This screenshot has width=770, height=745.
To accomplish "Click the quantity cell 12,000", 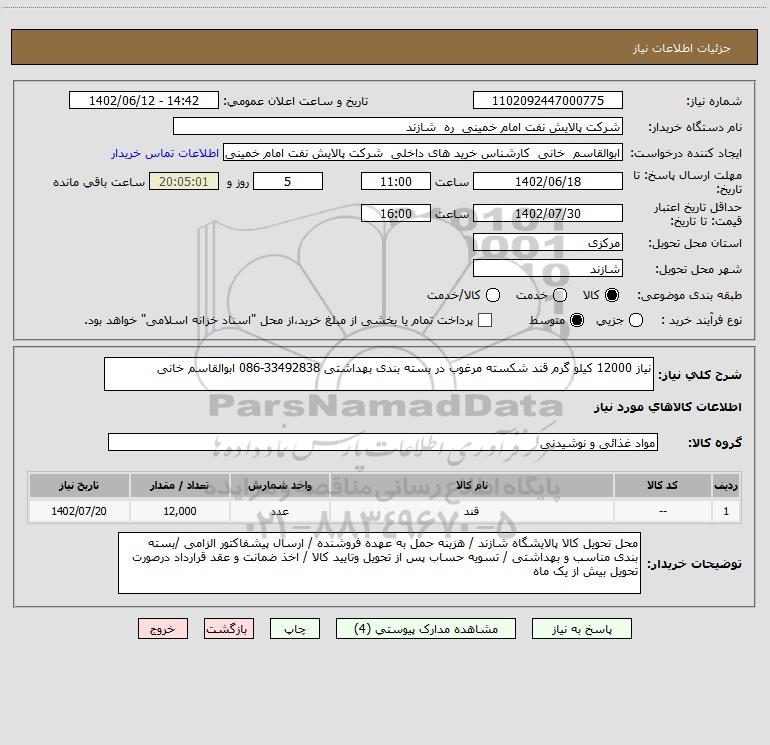I will point(180,511).
